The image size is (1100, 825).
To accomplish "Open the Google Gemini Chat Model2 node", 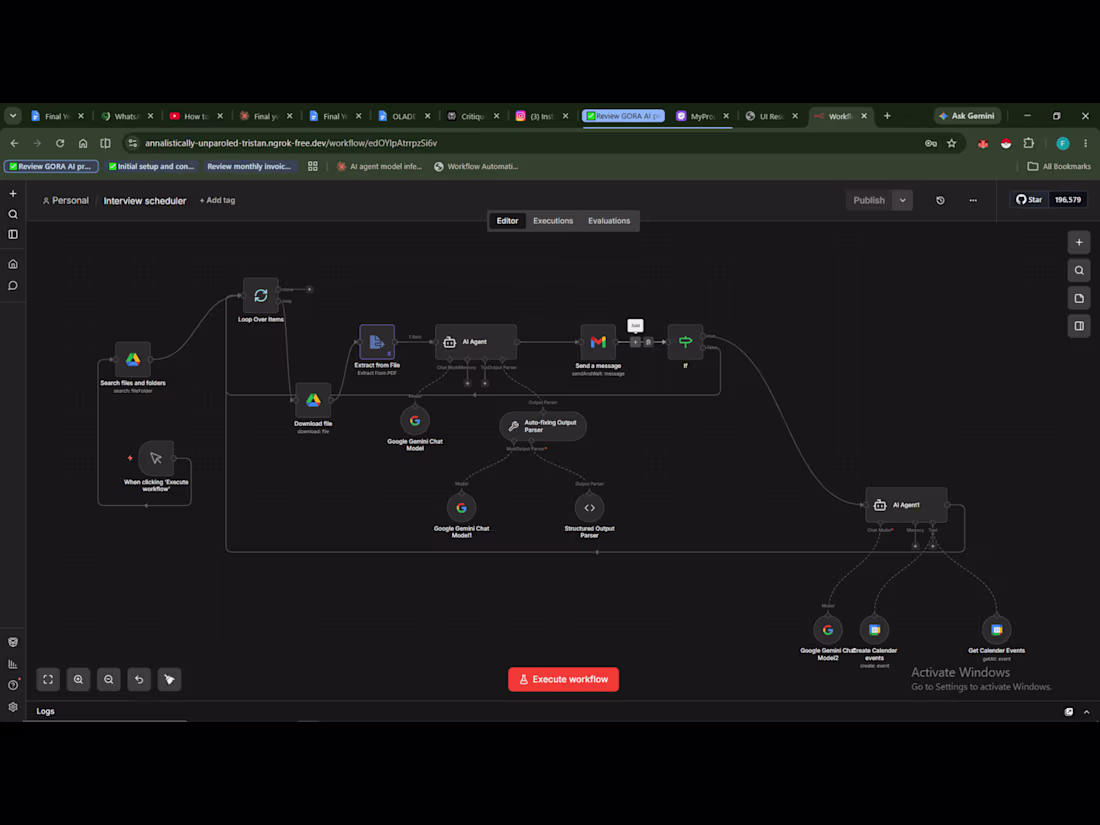I will 828,630.
